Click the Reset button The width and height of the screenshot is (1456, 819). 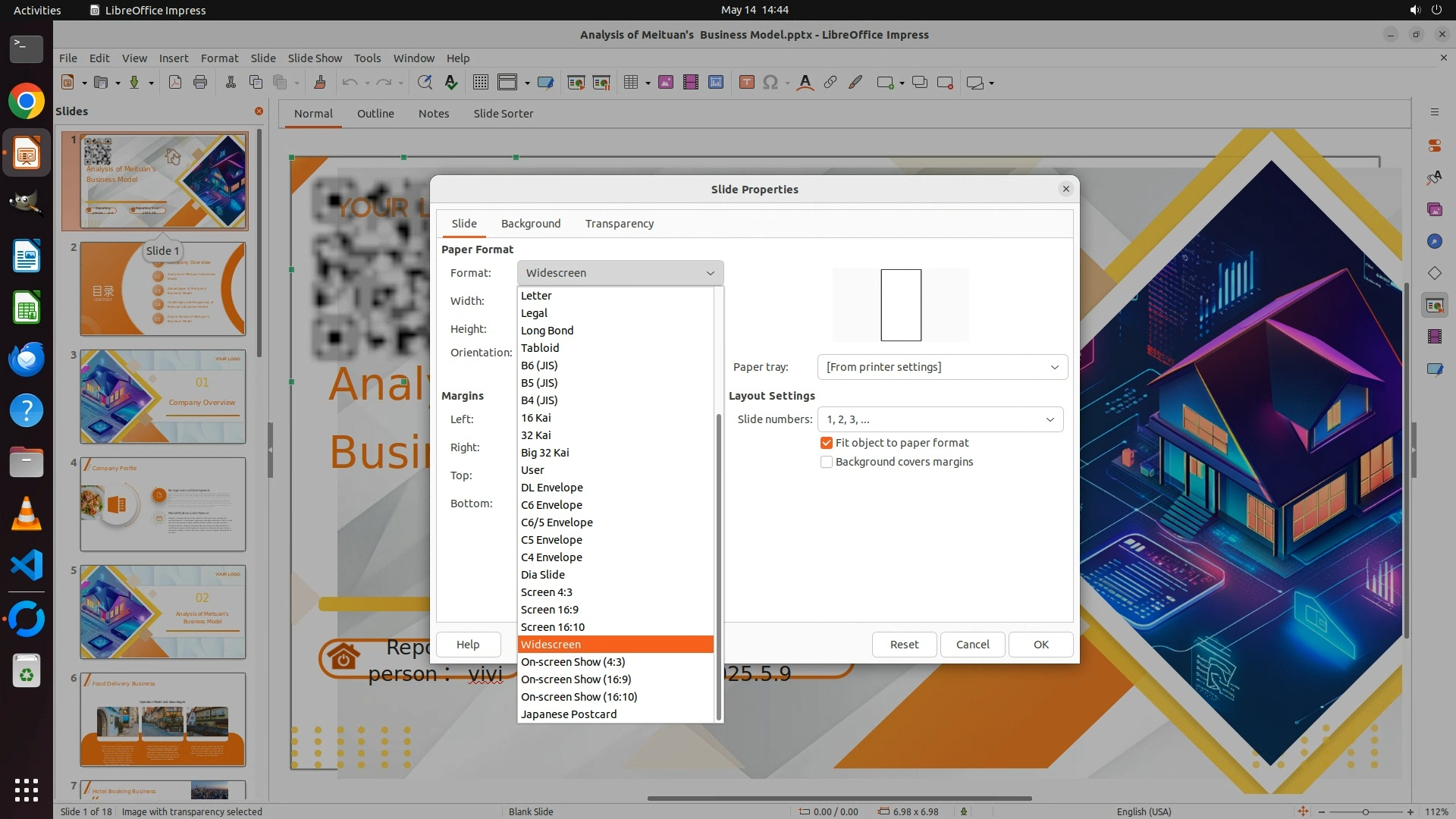click(x=903, y=645)
